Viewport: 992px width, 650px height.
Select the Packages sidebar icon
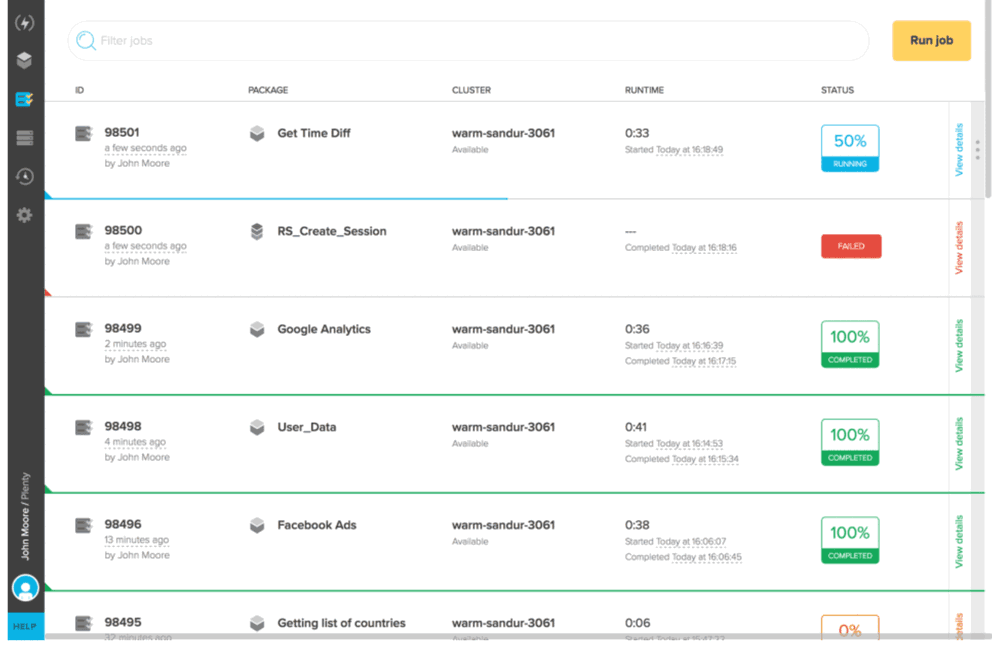click(24, 60)
